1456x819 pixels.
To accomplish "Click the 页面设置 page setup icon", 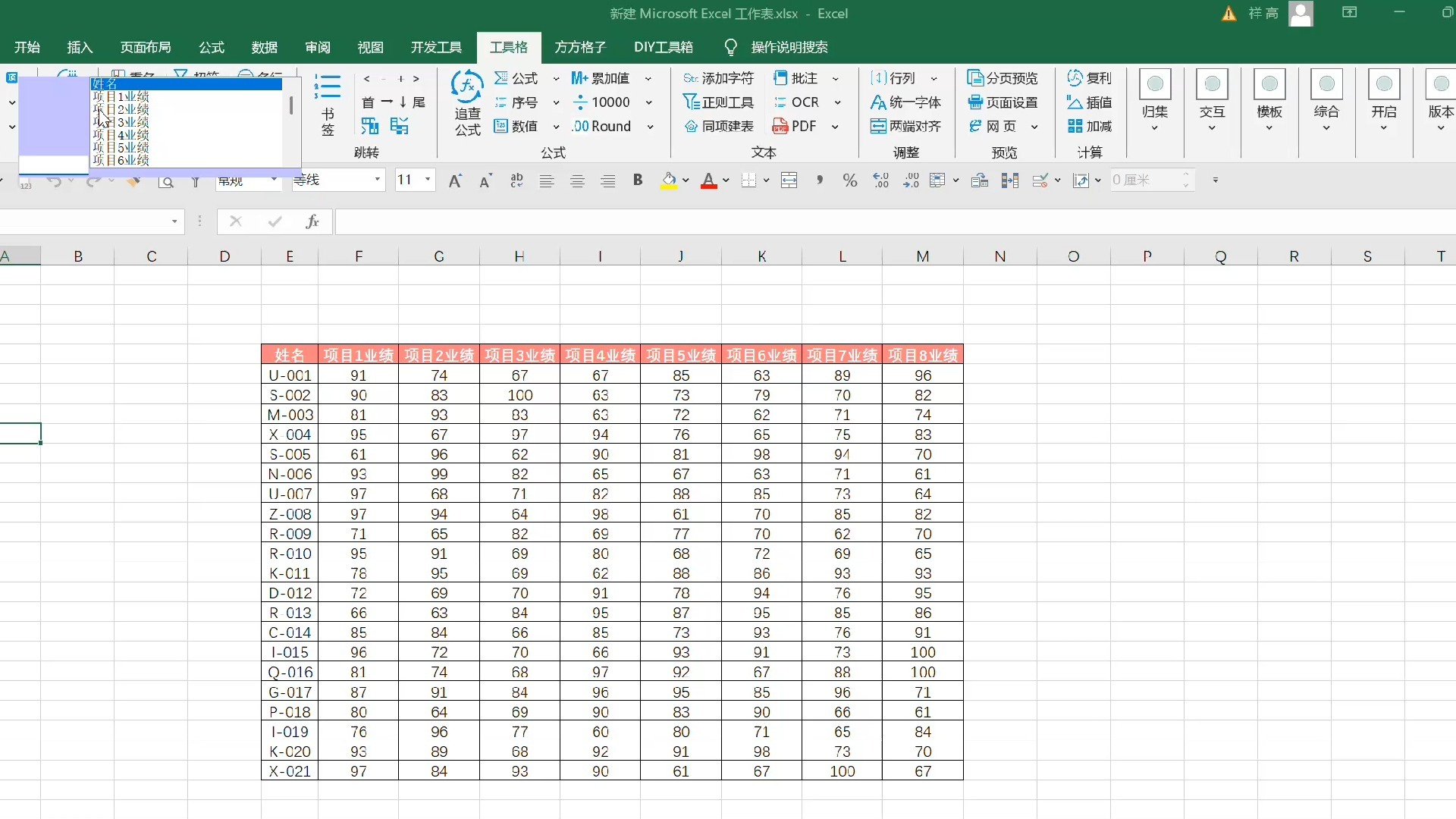I will click(x=975, y=102).
